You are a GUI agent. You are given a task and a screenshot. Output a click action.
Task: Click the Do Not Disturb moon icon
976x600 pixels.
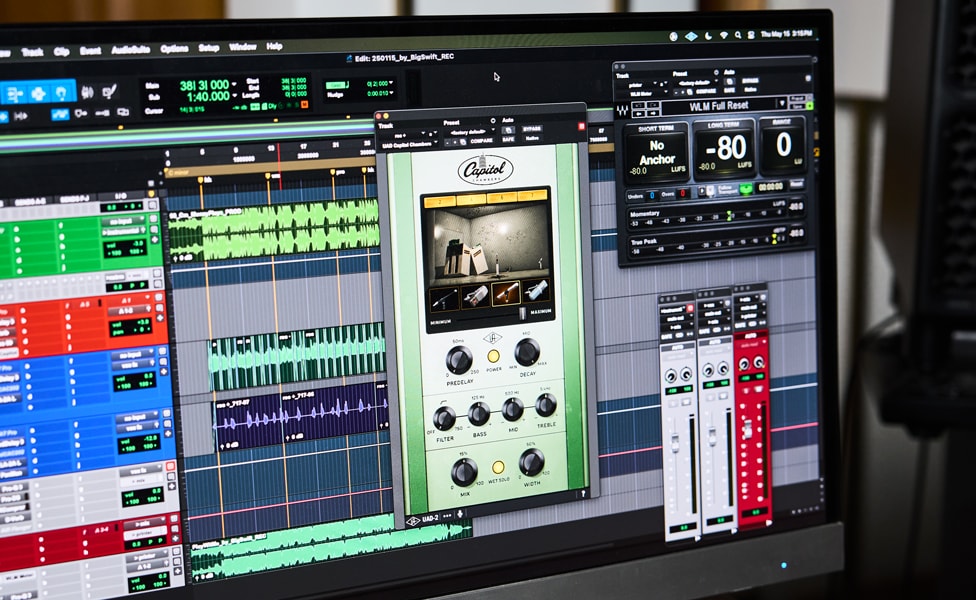[708, 36]
